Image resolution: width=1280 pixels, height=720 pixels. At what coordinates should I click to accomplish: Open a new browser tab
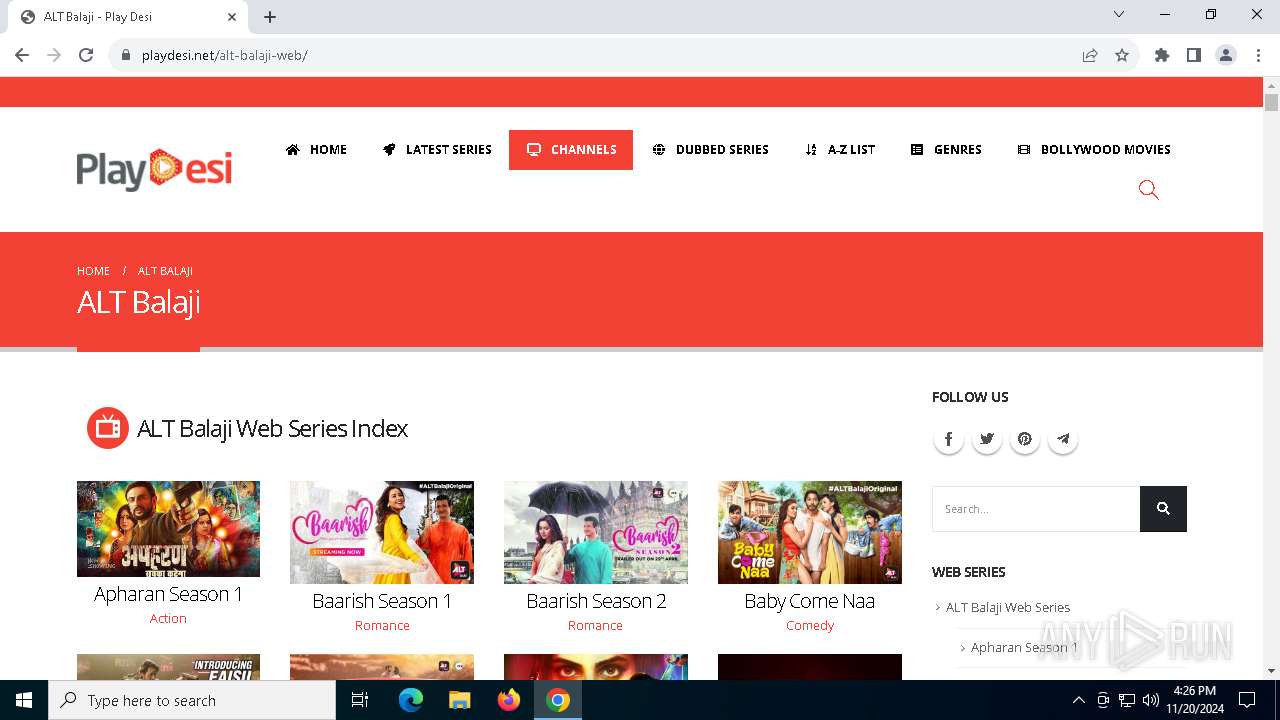270,17
